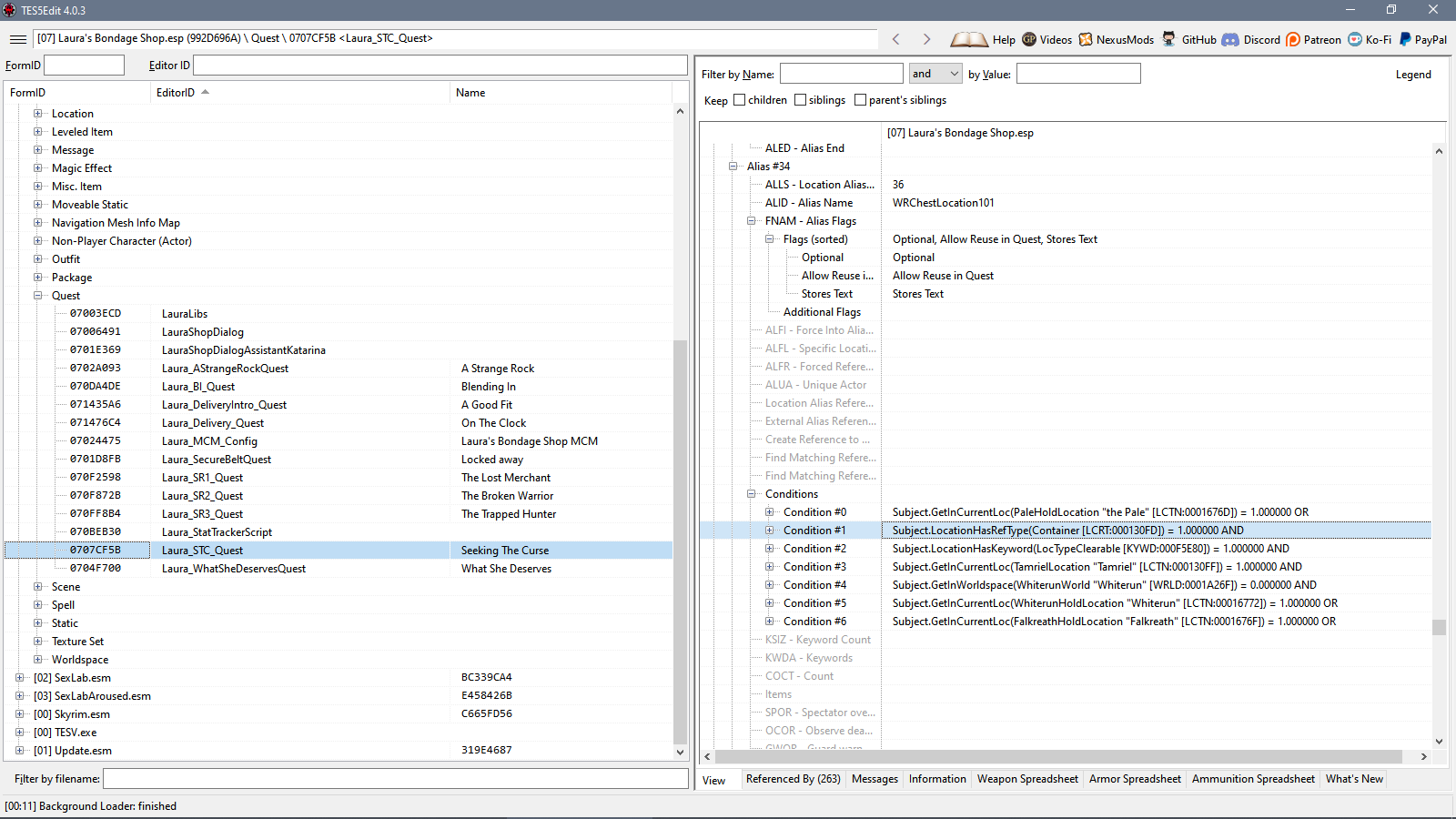The image size is (1456, 819).
Task: Click the Filter by filename field
Action: tap(396, 779)
